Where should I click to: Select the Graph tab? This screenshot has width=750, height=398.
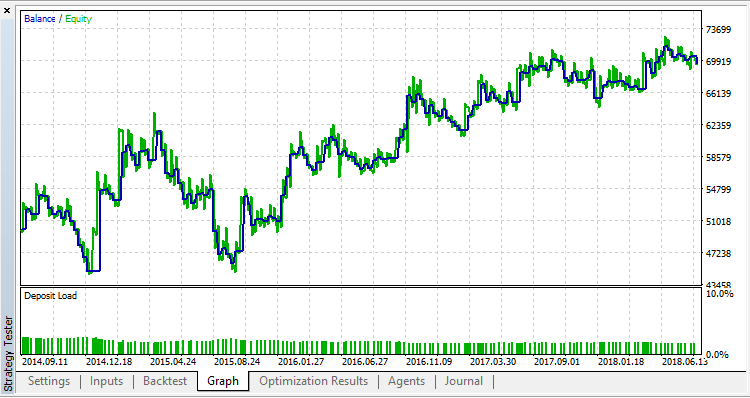pyautogui.click(x=223, y=381)
